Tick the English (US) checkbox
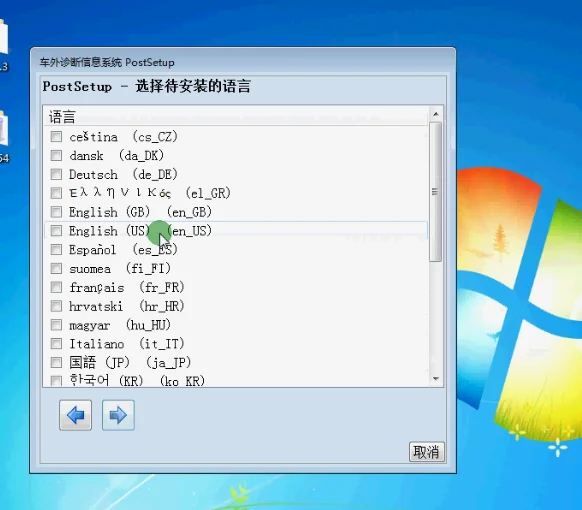Screen dimensions: 582x510 tap(56, 231)
